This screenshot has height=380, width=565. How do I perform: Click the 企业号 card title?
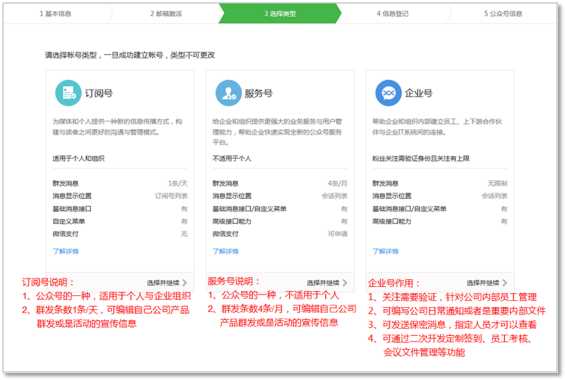(x=418, y=93)
